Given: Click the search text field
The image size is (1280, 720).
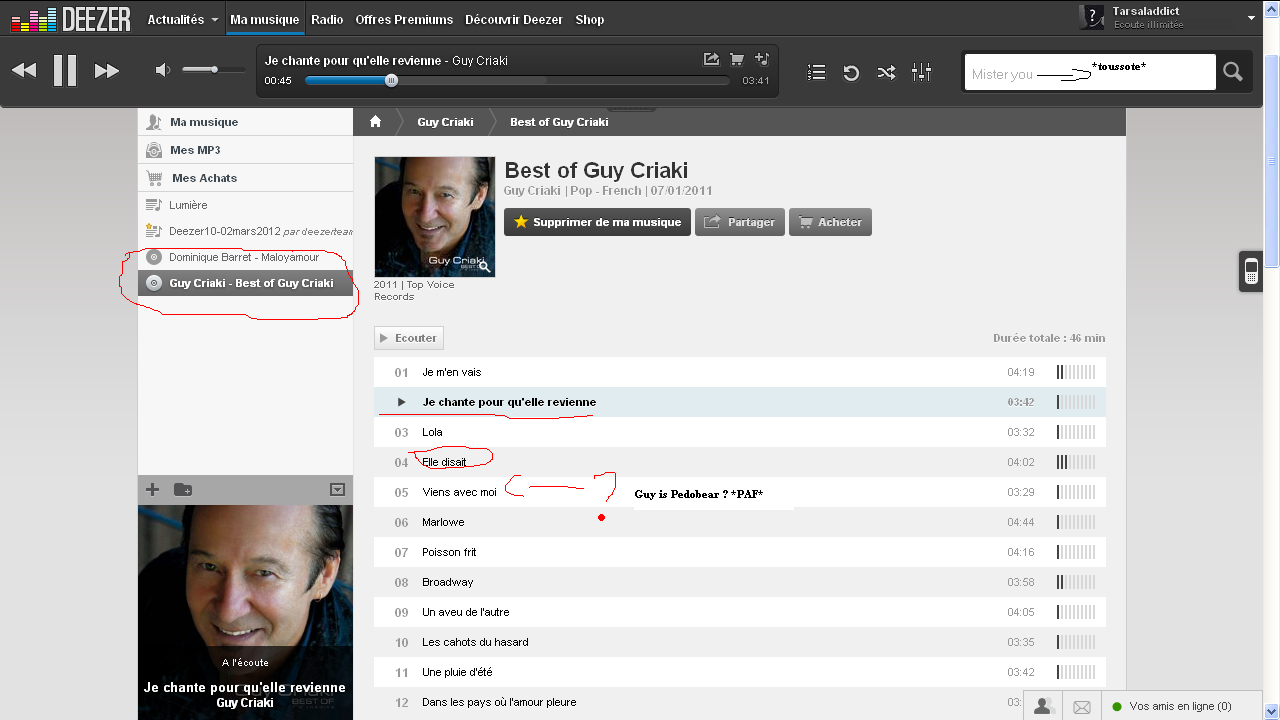Looking at the screenshot, I should (1090, 72).
